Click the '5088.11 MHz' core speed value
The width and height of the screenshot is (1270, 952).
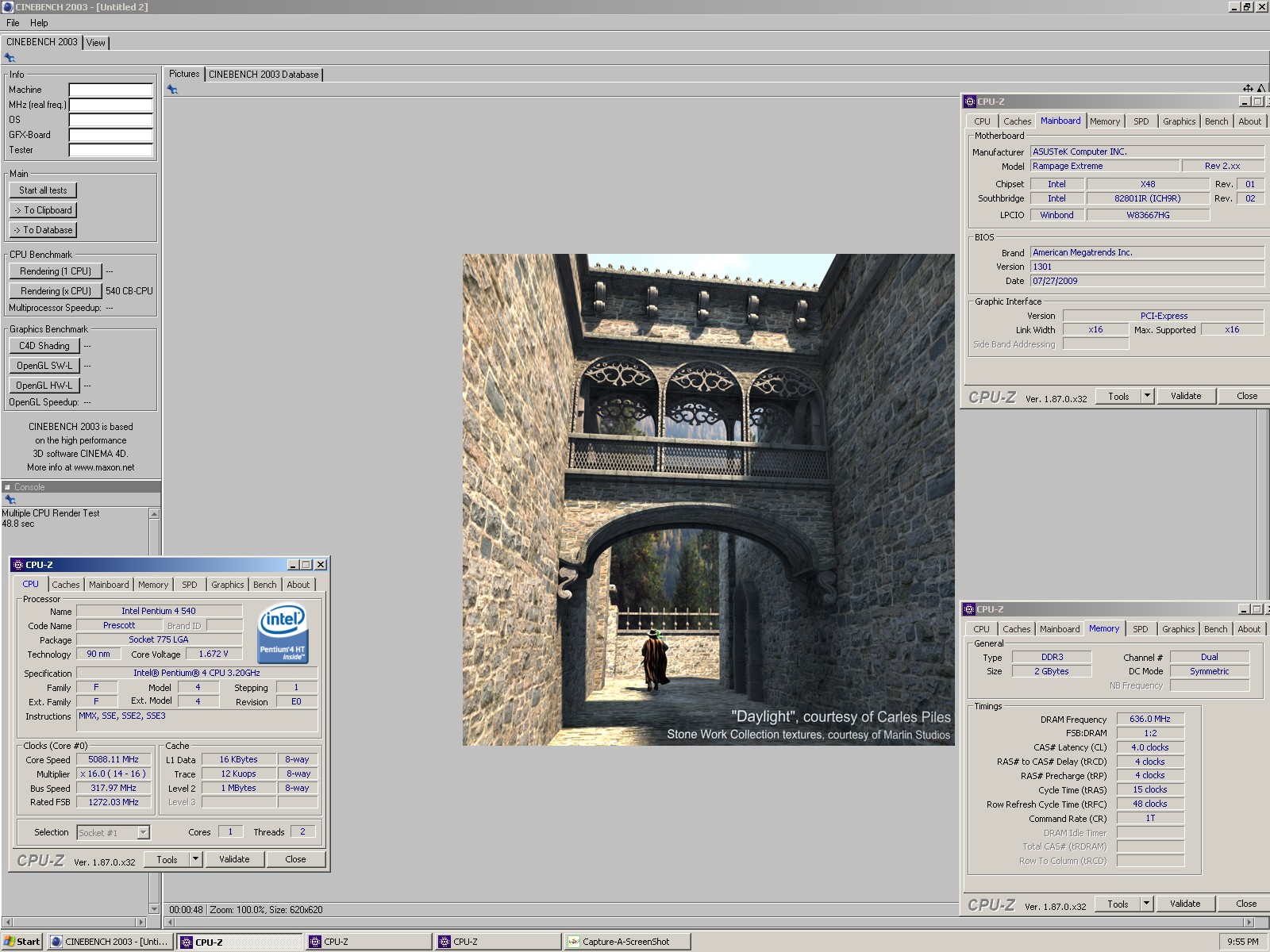tap(114, 759)
